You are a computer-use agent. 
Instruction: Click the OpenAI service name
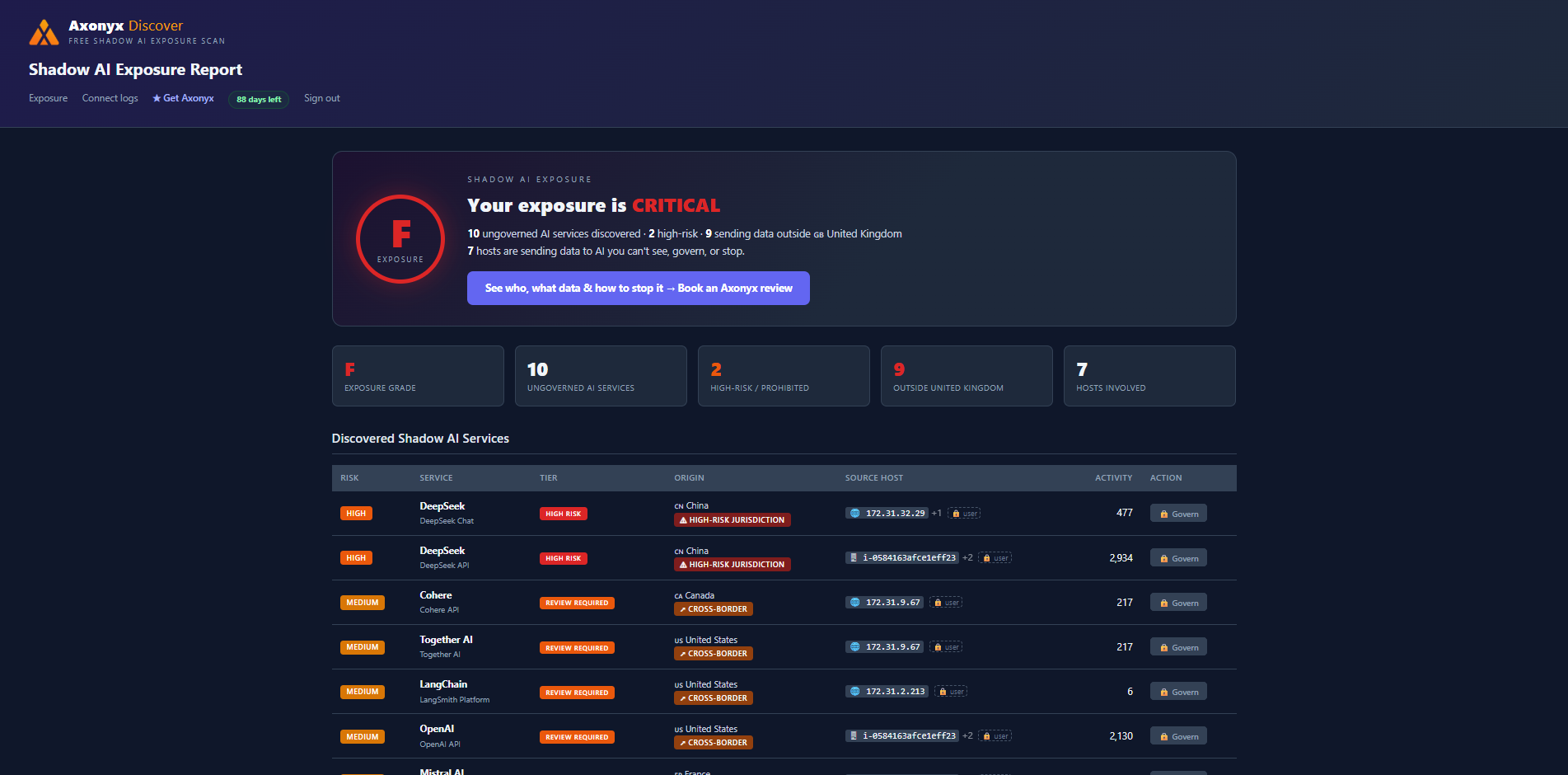coord(437,729)
